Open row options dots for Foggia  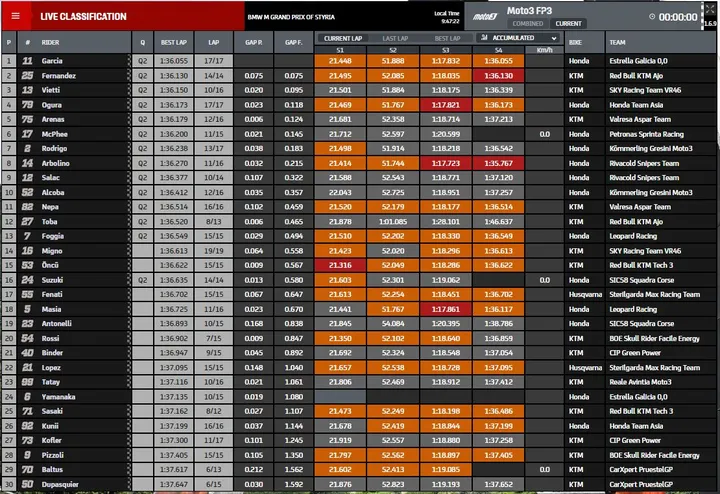coord(129,236)
